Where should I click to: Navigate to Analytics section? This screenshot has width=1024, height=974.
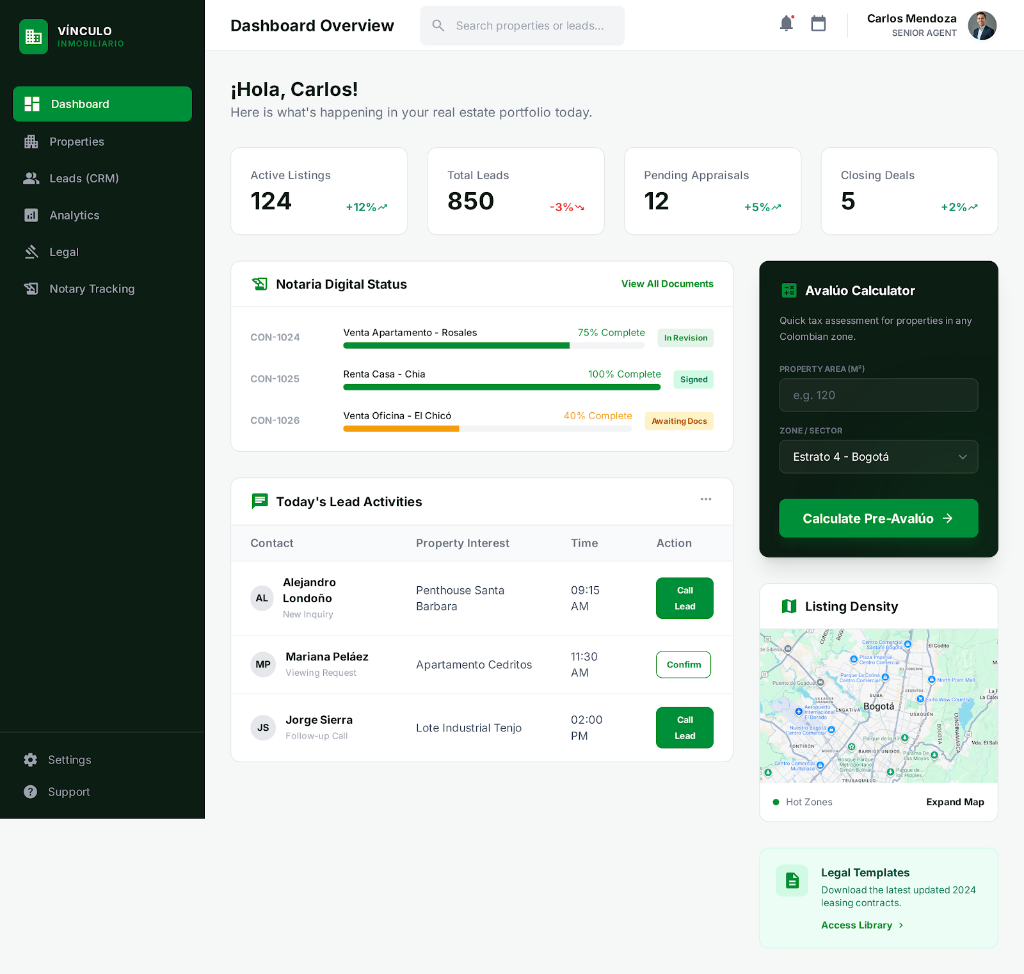pyautogui.click(x=74, y=215)
